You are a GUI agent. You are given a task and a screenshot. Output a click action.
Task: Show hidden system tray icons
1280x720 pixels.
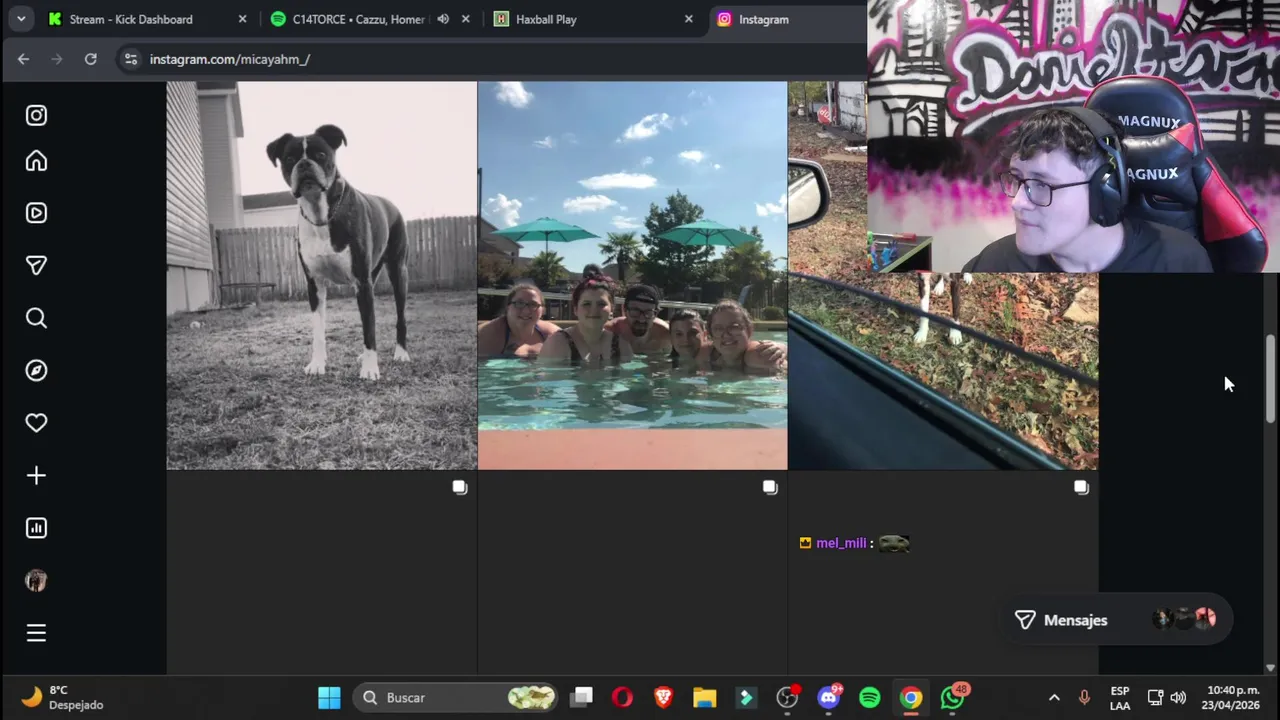coord(1054,697)
